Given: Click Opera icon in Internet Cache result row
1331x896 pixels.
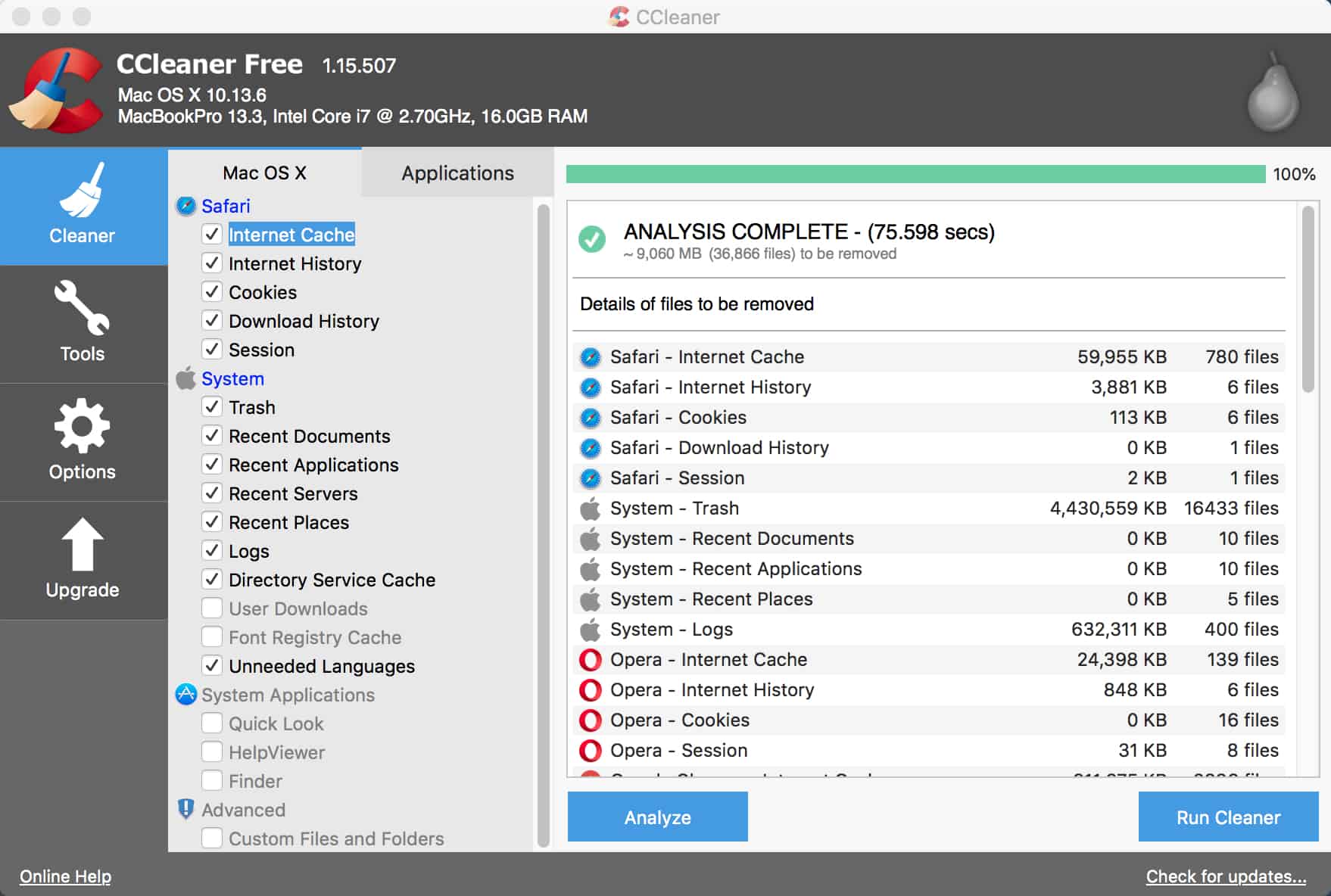Looking at the screenshot, I should click(x=591, y=660).
